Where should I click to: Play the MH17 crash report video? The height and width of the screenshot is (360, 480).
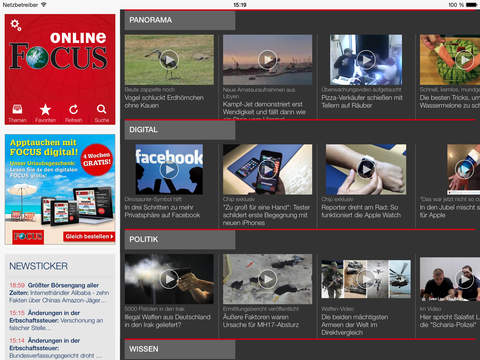click(x=268, y=279)
